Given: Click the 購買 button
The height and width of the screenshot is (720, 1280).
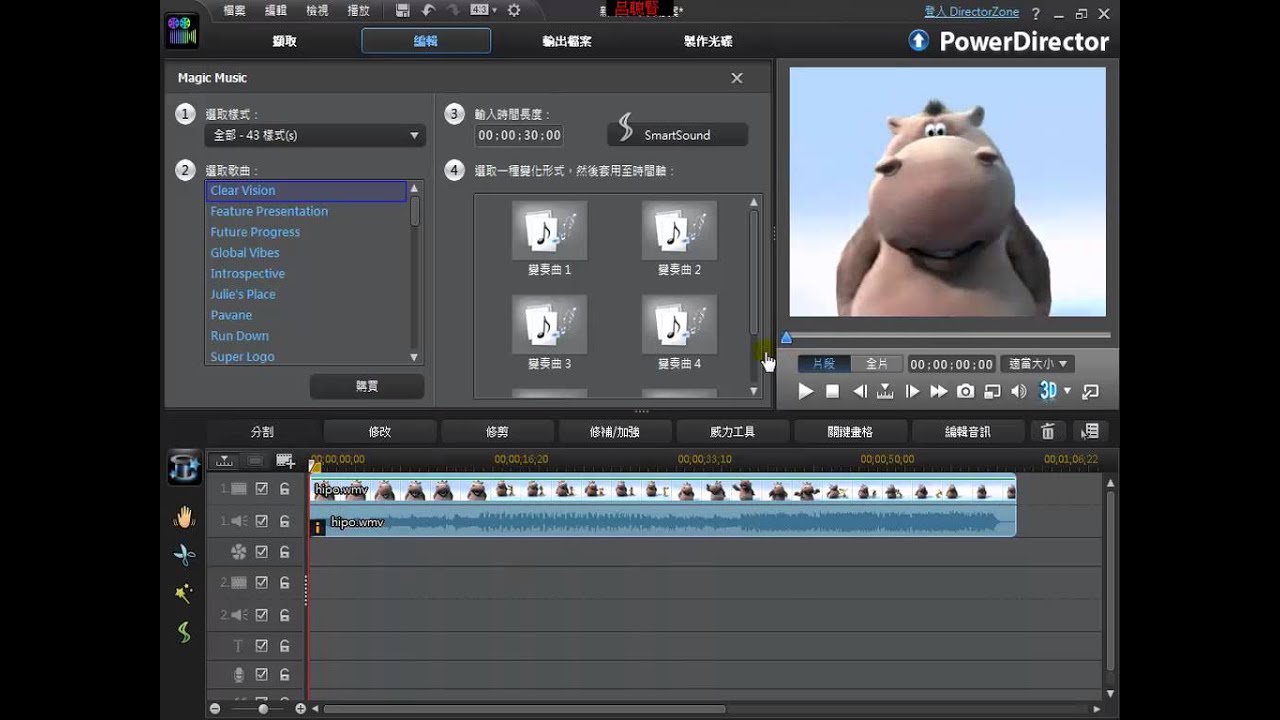Looking at the screenshot, I should click(367, 386).
